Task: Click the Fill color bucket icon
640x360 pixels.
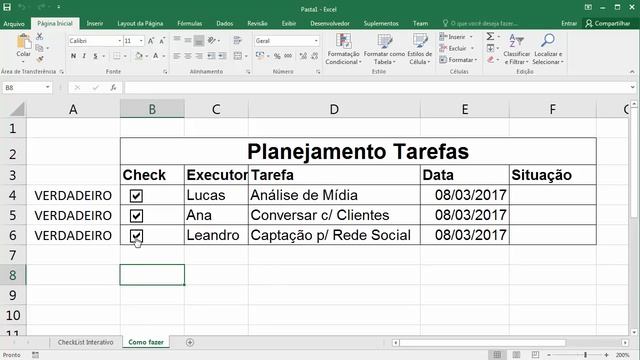Action: coord(139,56)
